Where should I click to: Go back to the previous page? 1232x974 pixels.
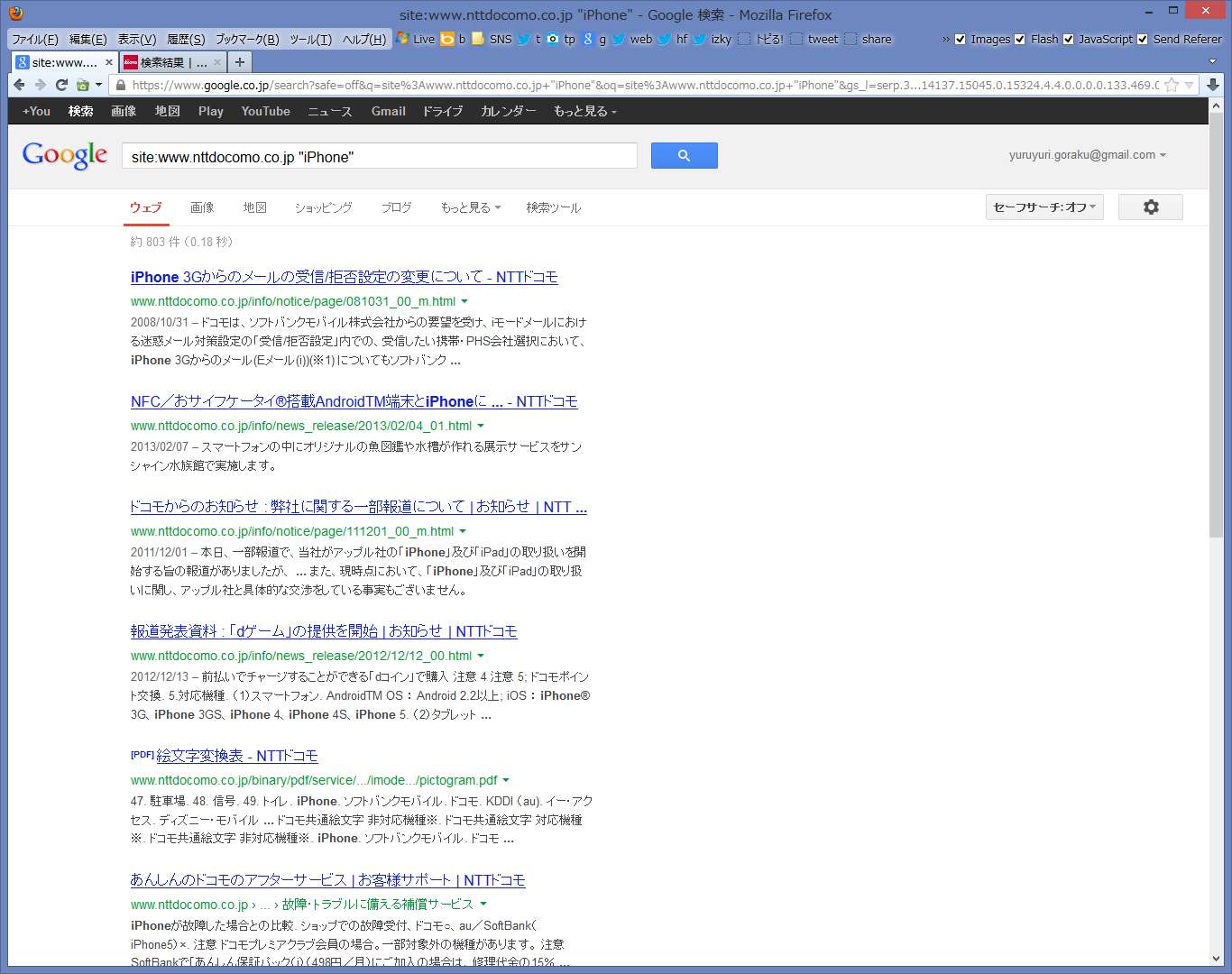point(19,85)
